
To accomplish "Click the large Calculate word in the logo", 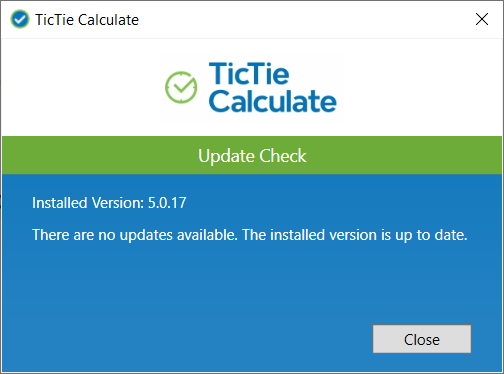I will (273, 101).
